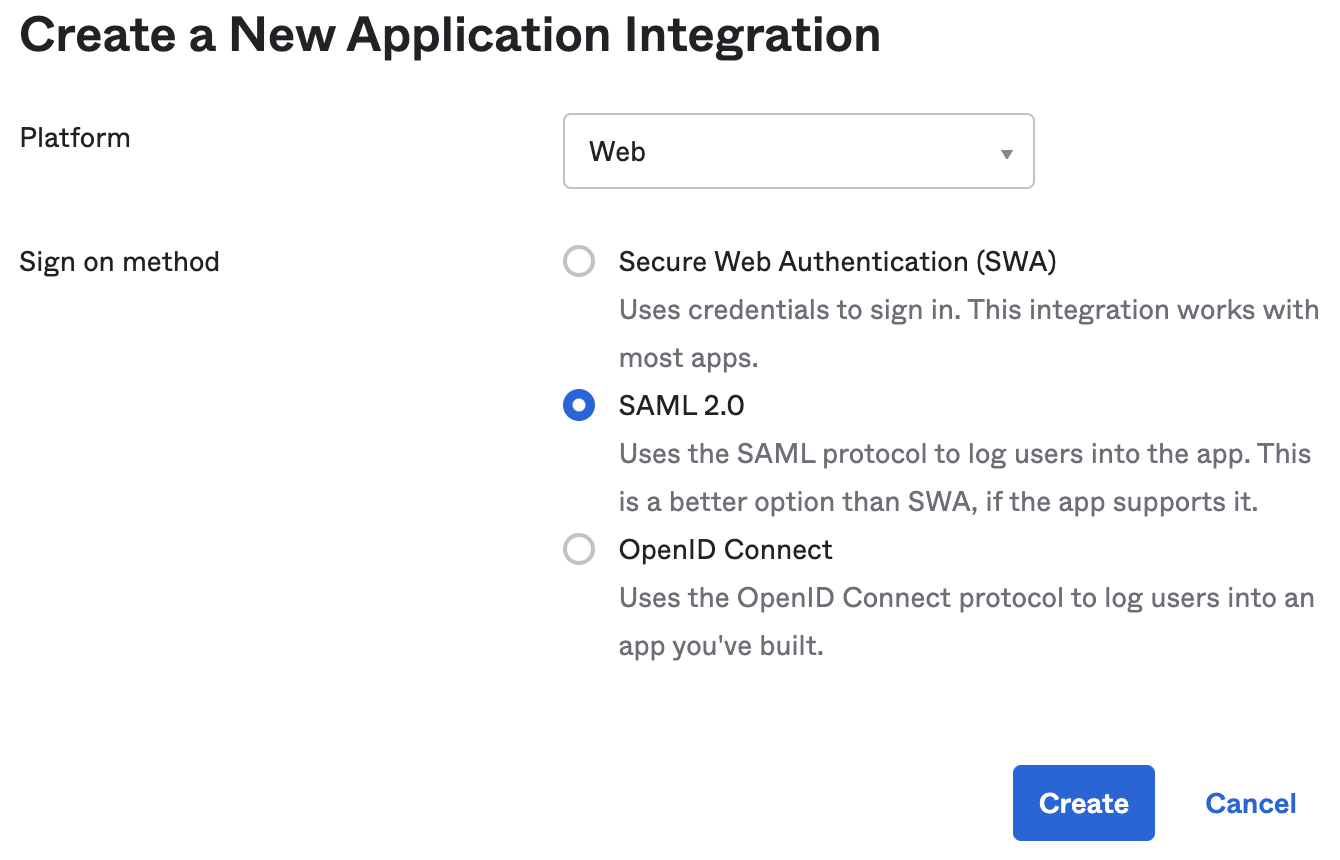Click the dialog title Create a New Application Integration

point(450,34)
